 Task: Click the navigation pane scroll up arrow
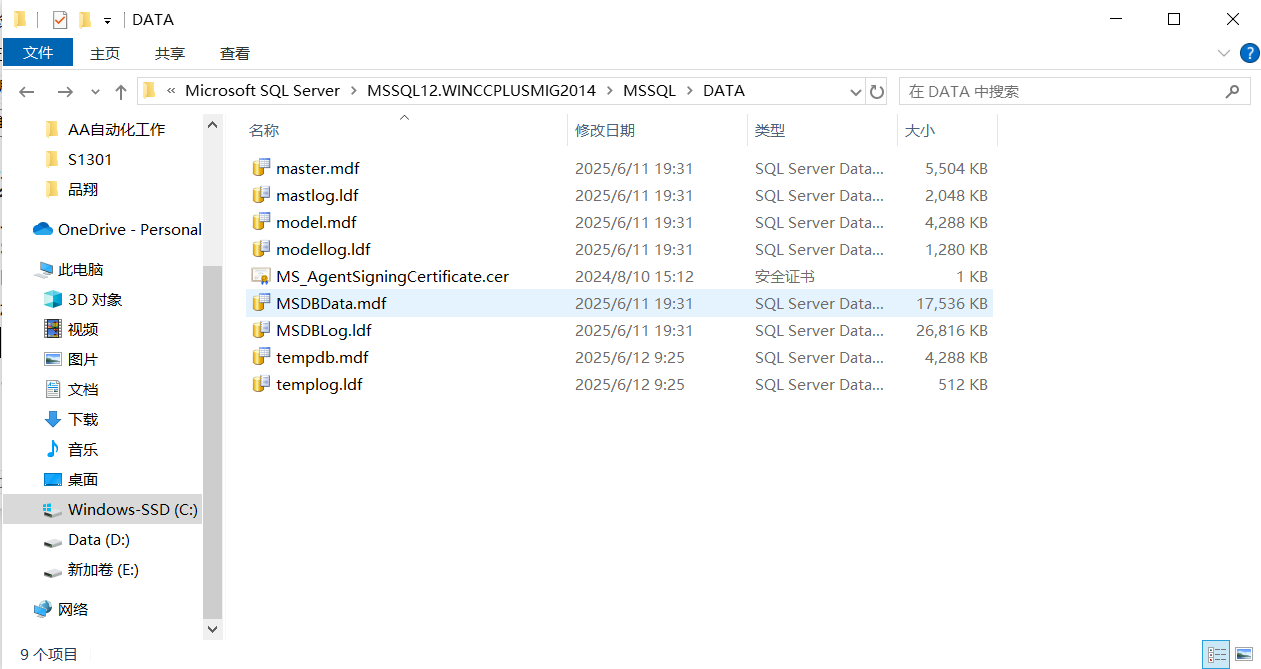(212, 125)
